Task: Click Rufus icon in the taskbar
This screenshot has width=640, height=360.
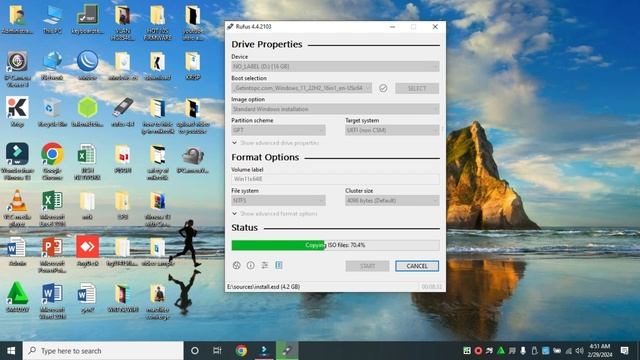Action: click(287, 351)
